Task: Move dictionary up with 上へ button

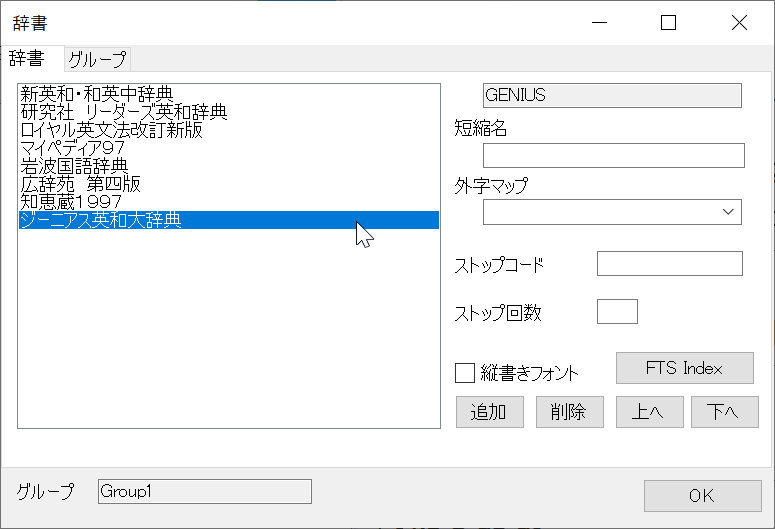Action: click(649, 412)
